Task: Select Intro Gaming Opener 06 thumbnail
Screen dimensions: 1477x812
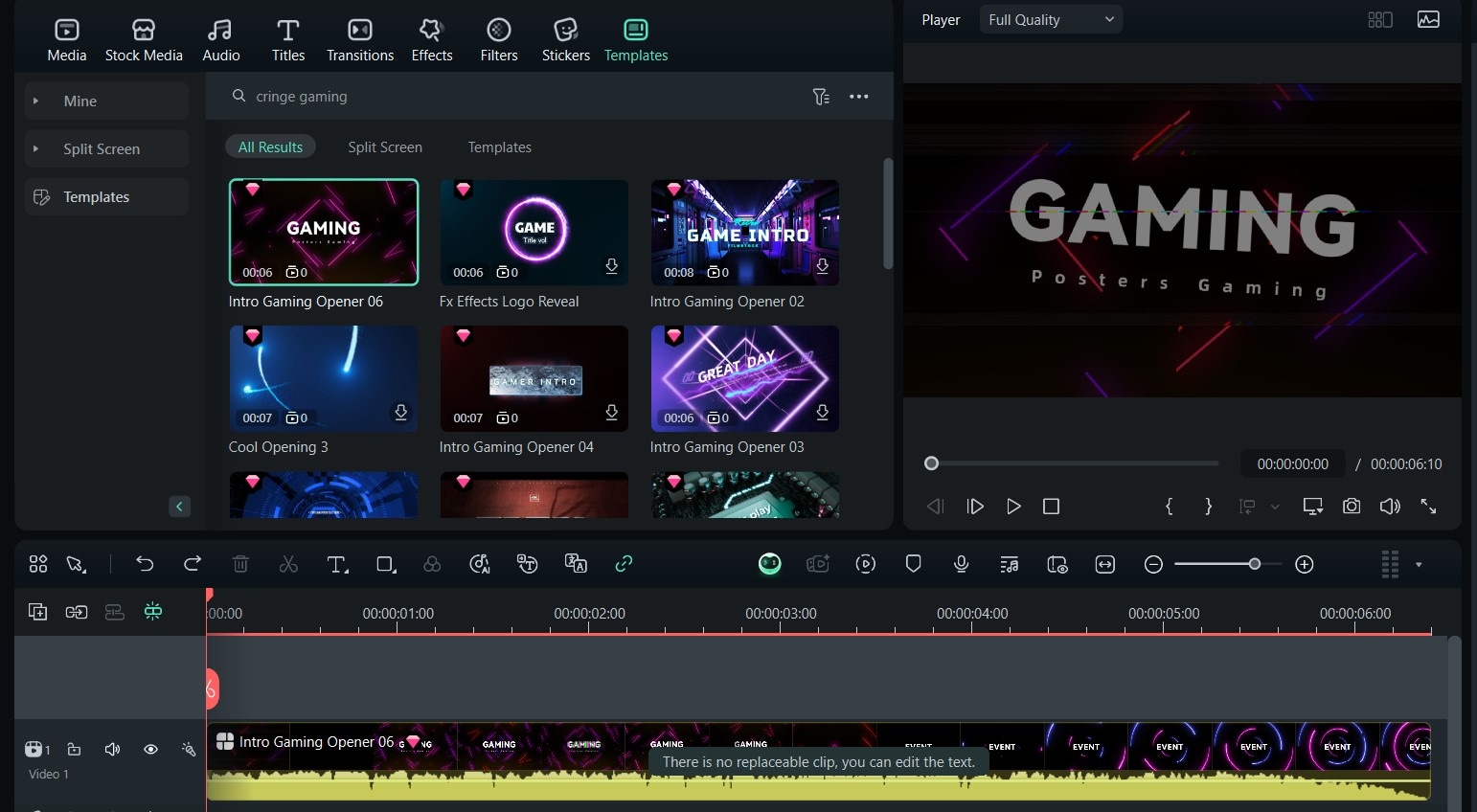Action: click(324, 232)
